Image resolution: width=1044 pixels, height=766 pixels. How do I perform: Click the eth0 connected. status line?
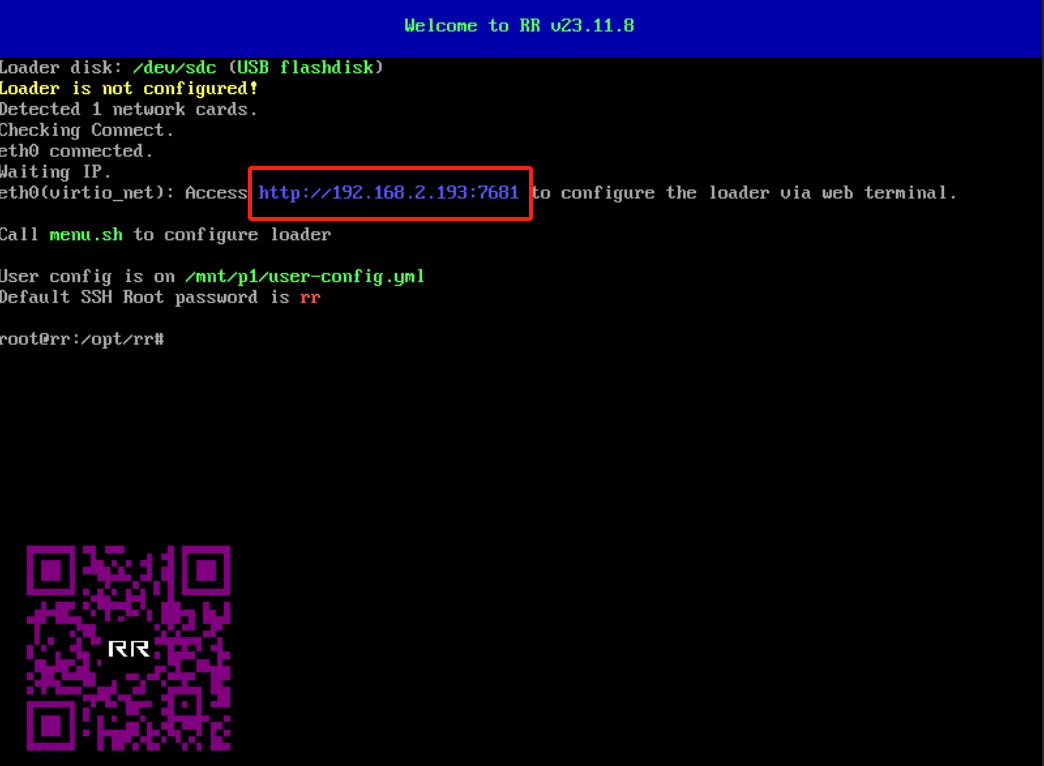coord(77,151)
